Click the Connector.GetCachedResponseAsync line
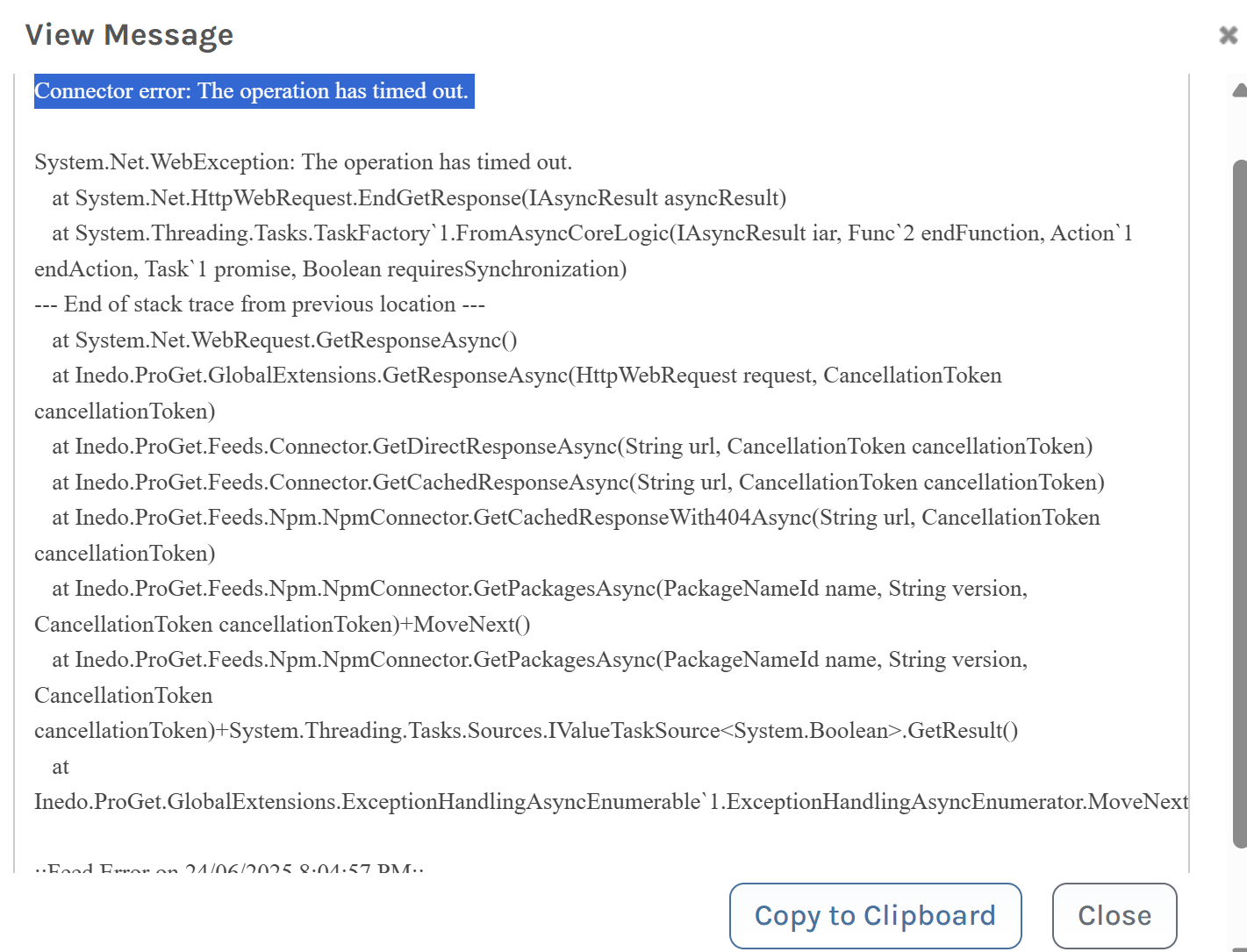The height and width of the screenshot is (952, 1247). coord(577,483)
